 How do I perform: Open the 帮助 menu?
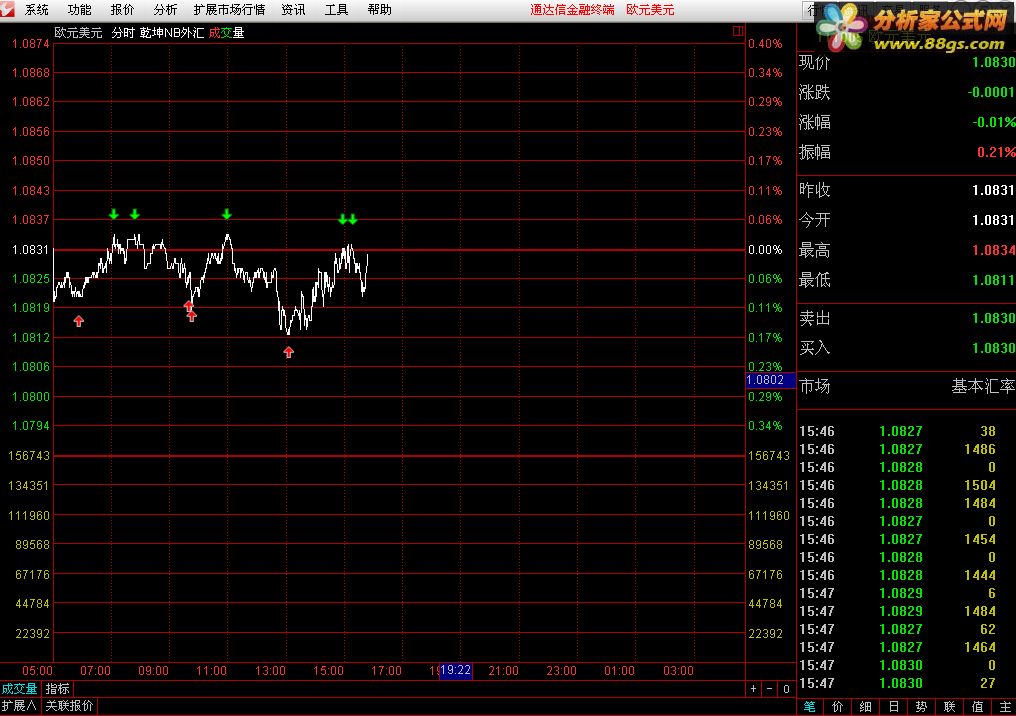tap(379, 10)
